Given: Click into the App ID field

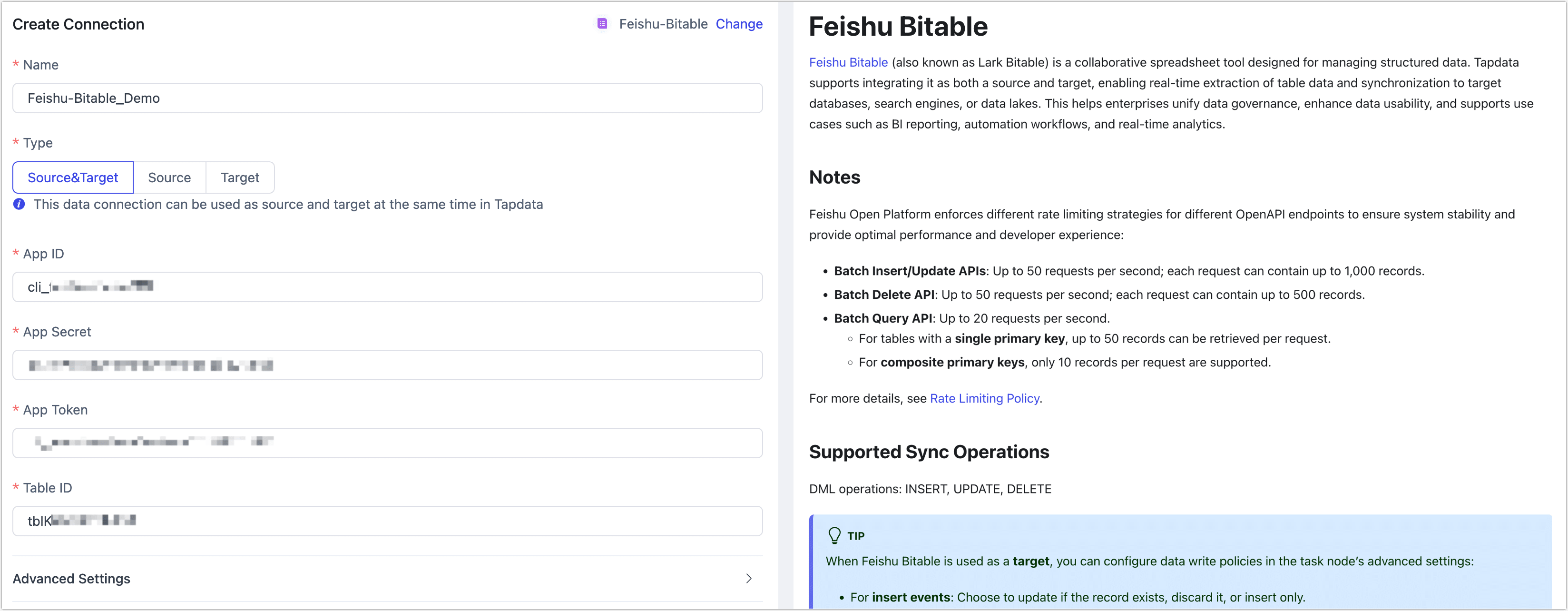Looking at the screenshot, I should pos(387,286).
